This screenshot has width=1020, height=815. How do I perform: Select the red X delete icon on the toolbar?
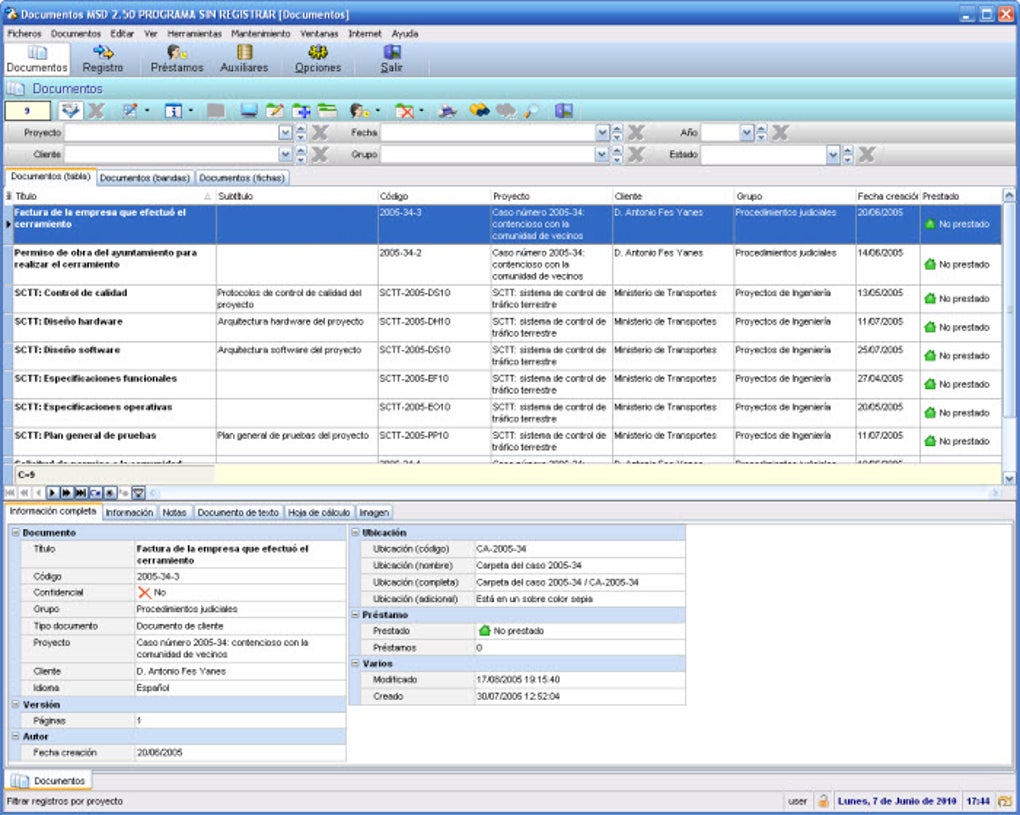coord(404,111)
